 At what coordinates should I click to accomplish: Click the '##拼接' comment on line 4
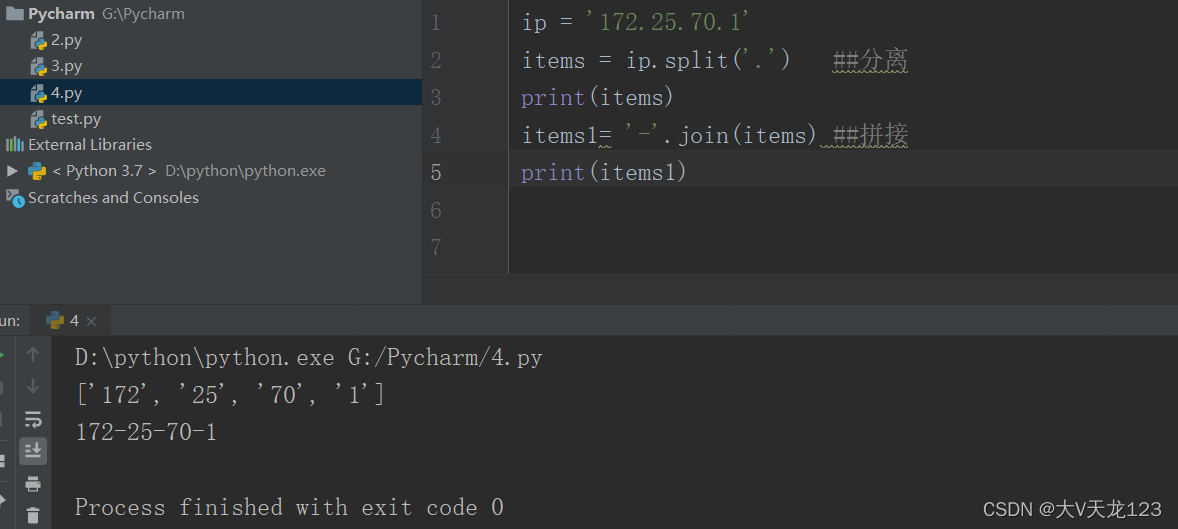[x=870, y=135]
